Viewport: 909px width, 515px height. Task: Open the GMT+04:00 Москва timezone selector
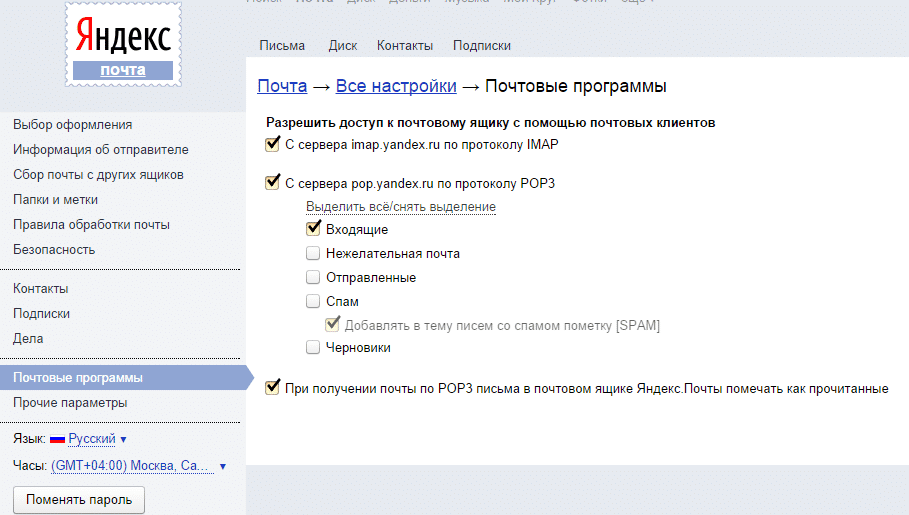[x=133, y=466]
